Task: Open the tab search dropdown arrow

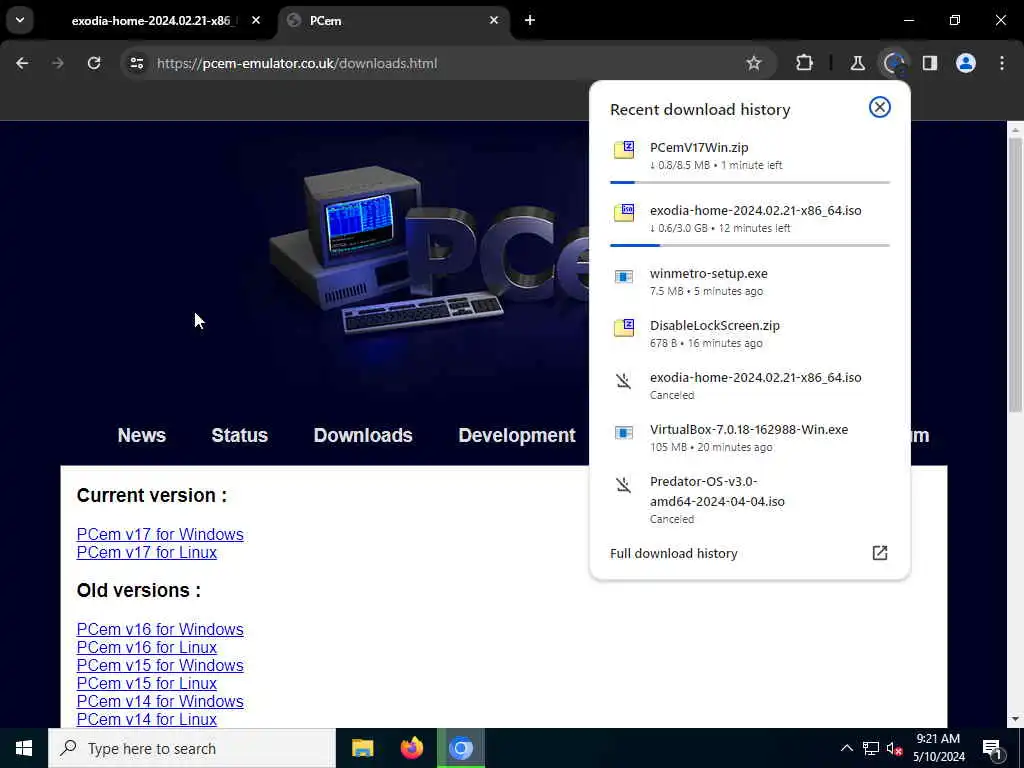Action: click(x=20, y=20)
